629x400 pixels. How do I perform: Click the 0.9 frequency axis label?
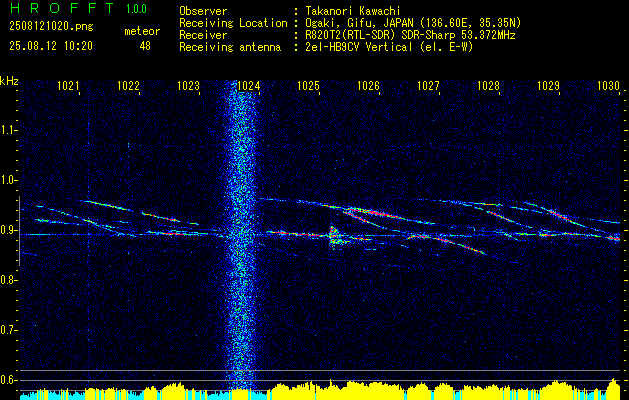click(8, 230)
